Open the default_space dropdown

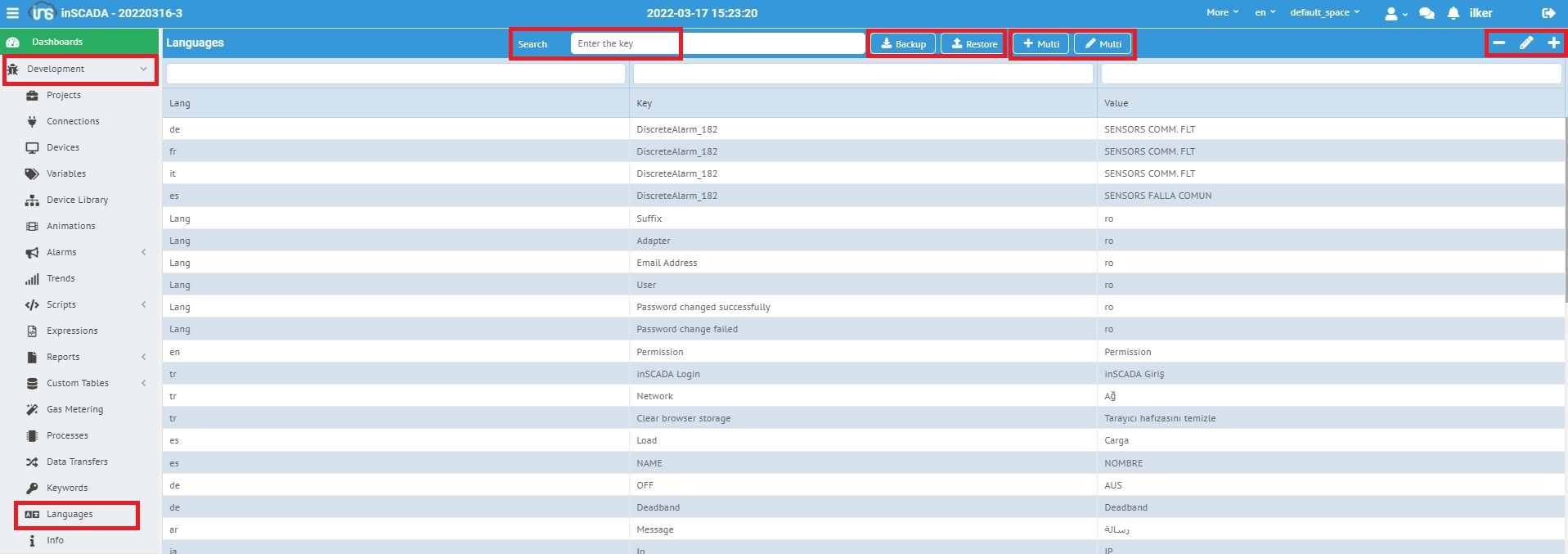[1324, 12]
